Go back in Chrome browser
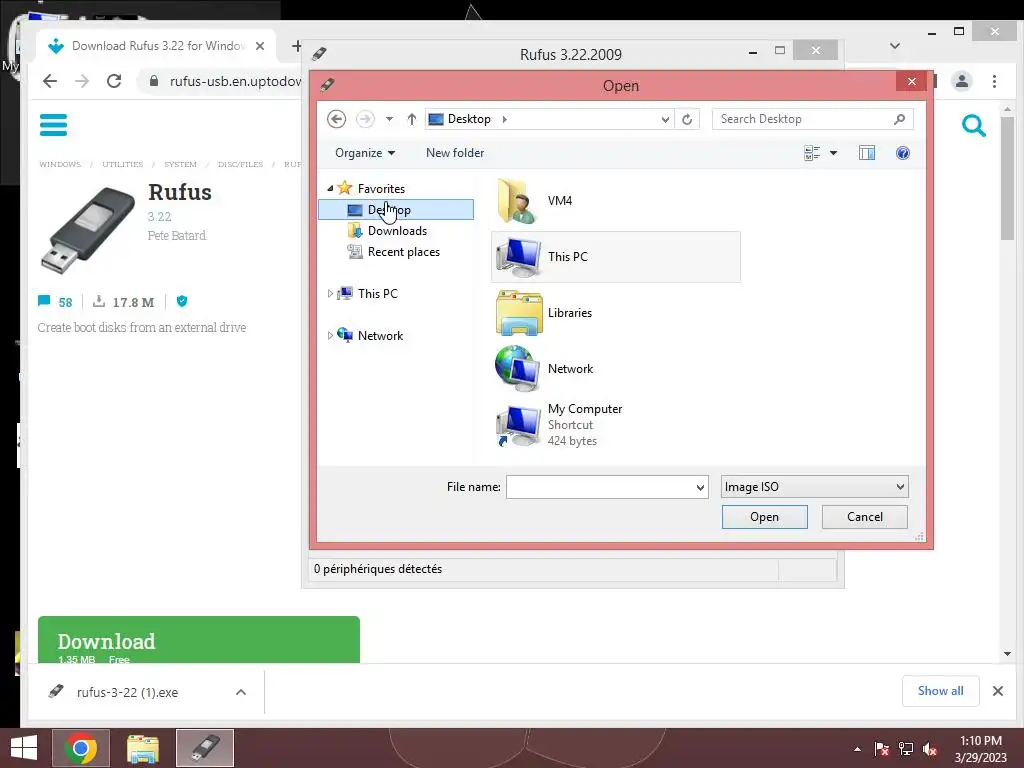Screen dimensions: 1024x768 50,81
